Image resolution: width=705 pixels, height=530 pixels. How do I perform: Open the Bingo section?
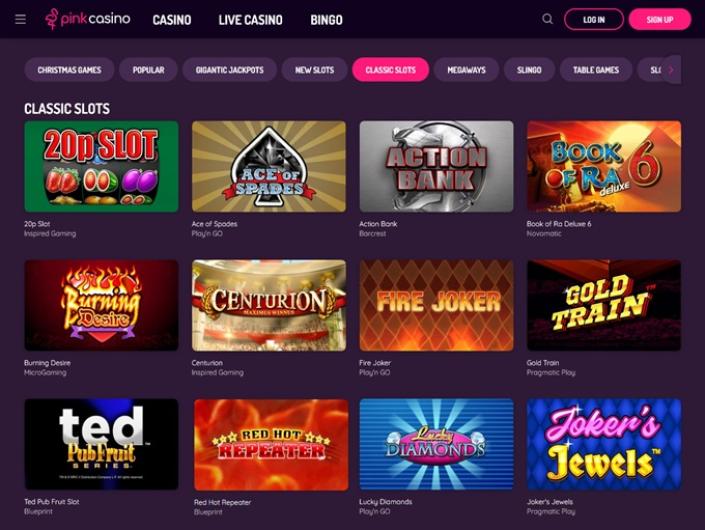pos(326,20)
